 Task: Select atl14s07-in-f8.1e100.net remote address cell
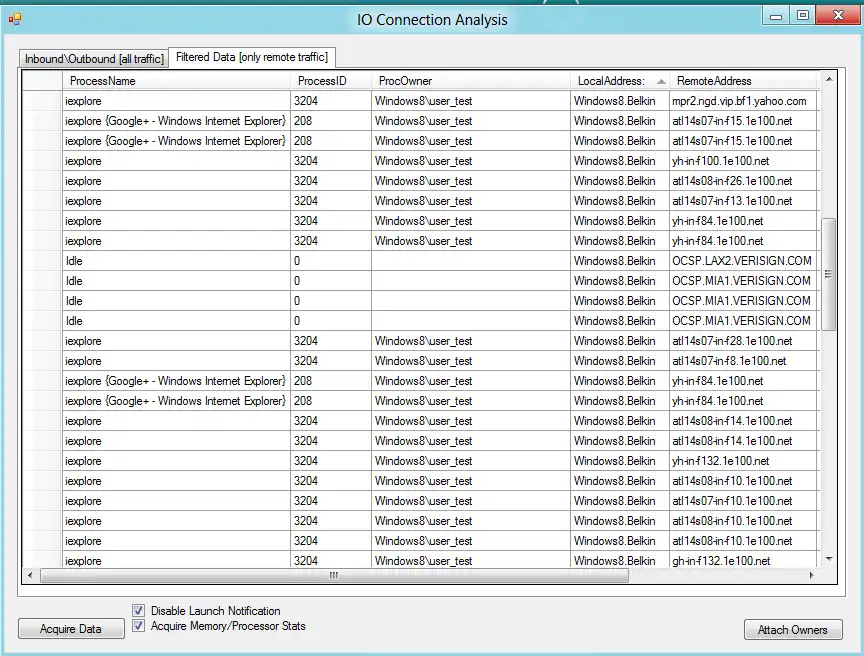744,361
